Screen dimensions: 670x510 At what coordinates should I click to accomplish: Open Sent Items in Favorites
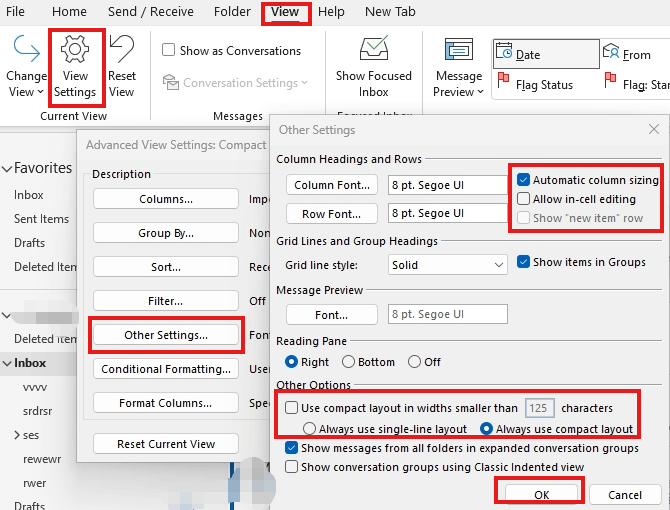coord(41,219)
